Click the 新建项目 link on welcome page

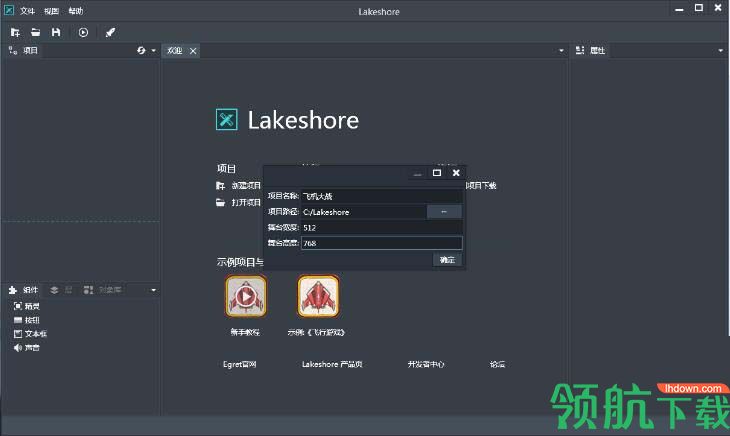click(246, 186)
